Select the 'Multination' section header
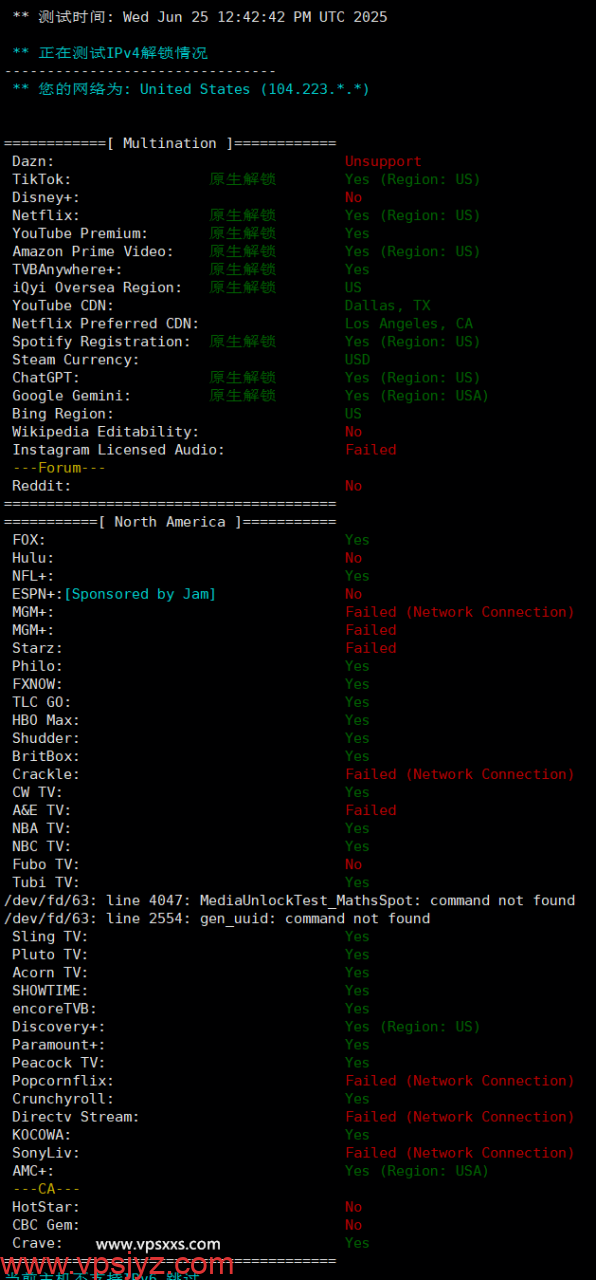Screen dimensions: 596x1280 click(x=170, y=143)
